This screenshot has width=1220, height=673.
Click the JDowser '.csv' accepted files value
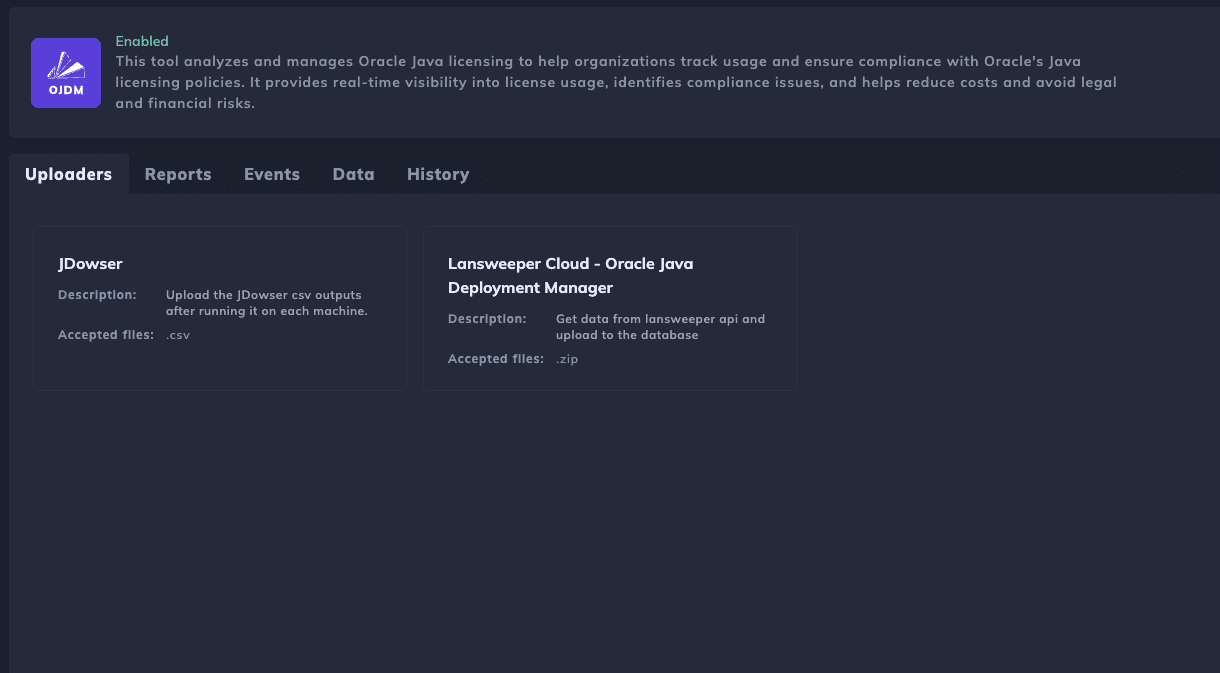click(x=178, y=335)
